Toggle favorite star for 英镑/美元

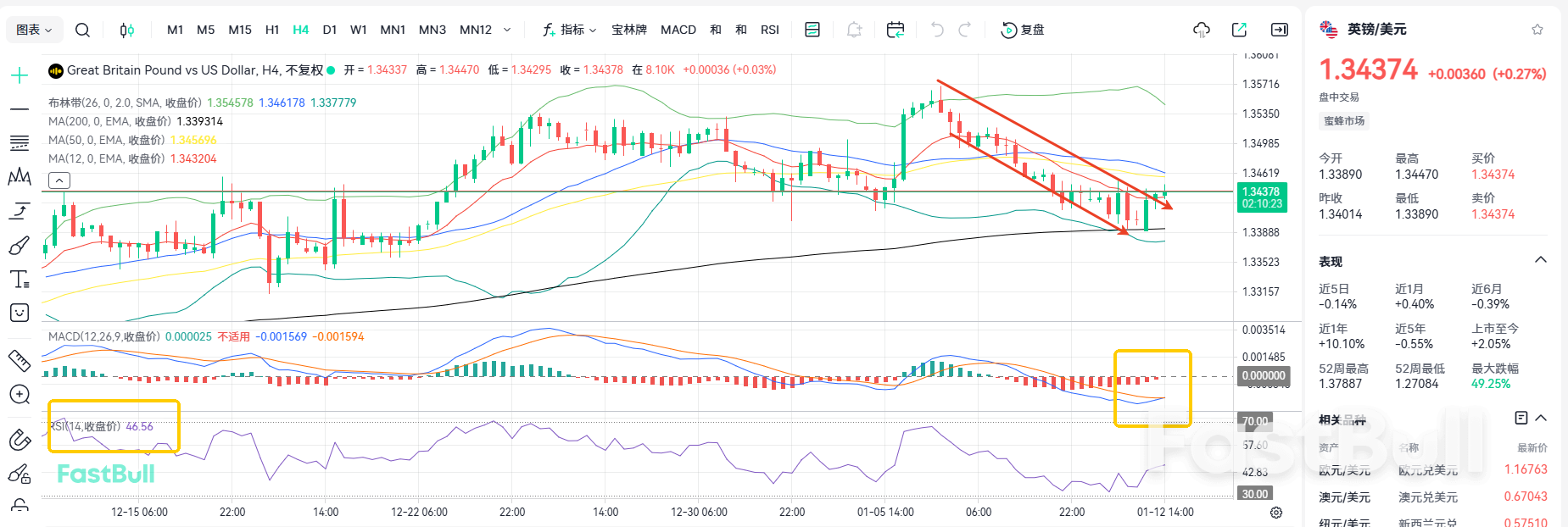point(1537,30)
